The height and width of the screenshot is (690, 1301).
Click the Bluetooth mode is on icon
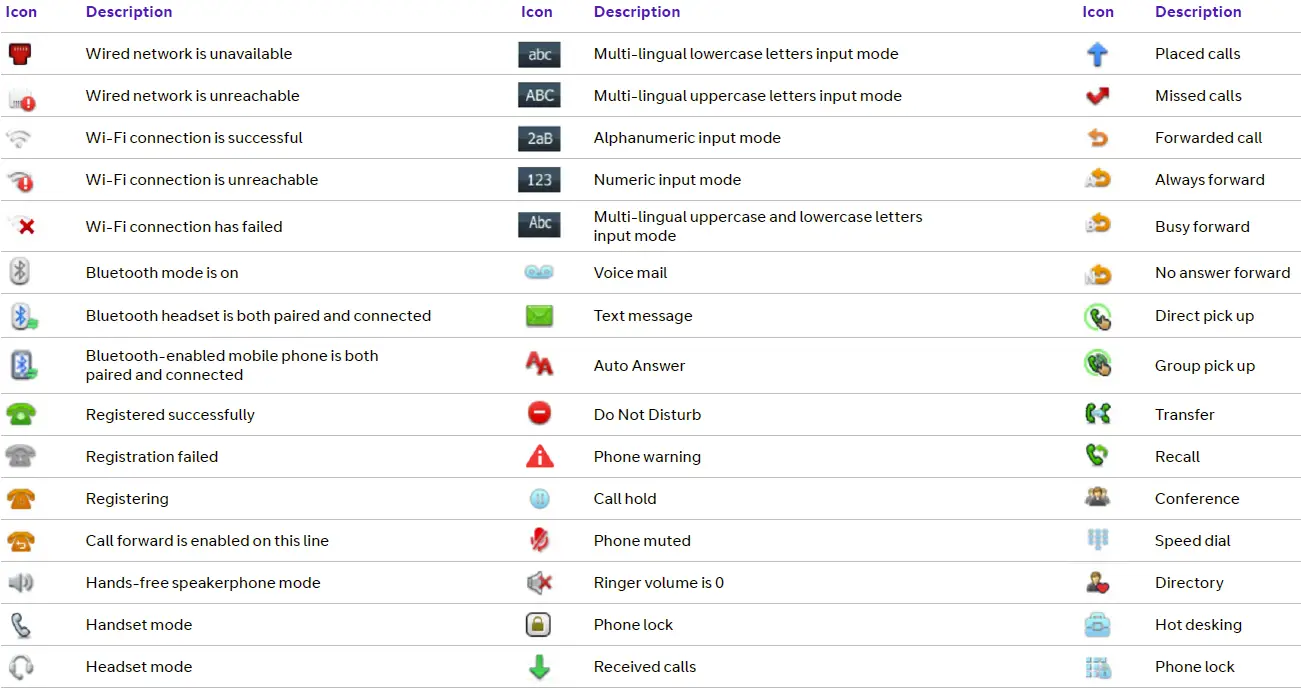point(20,272)
